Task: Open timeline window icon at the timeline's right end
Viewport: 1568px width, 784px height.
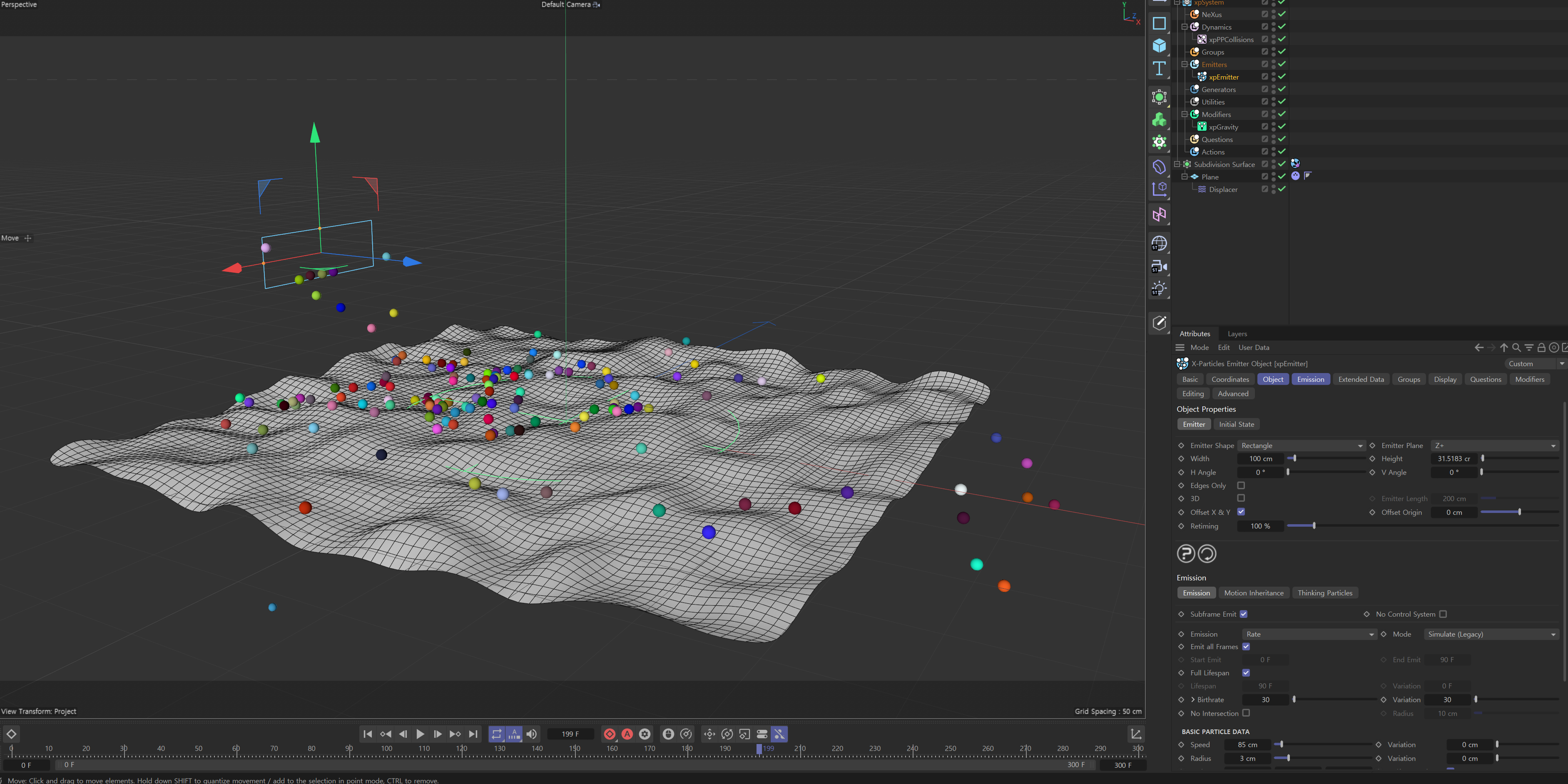Action: pos(1136,734)
